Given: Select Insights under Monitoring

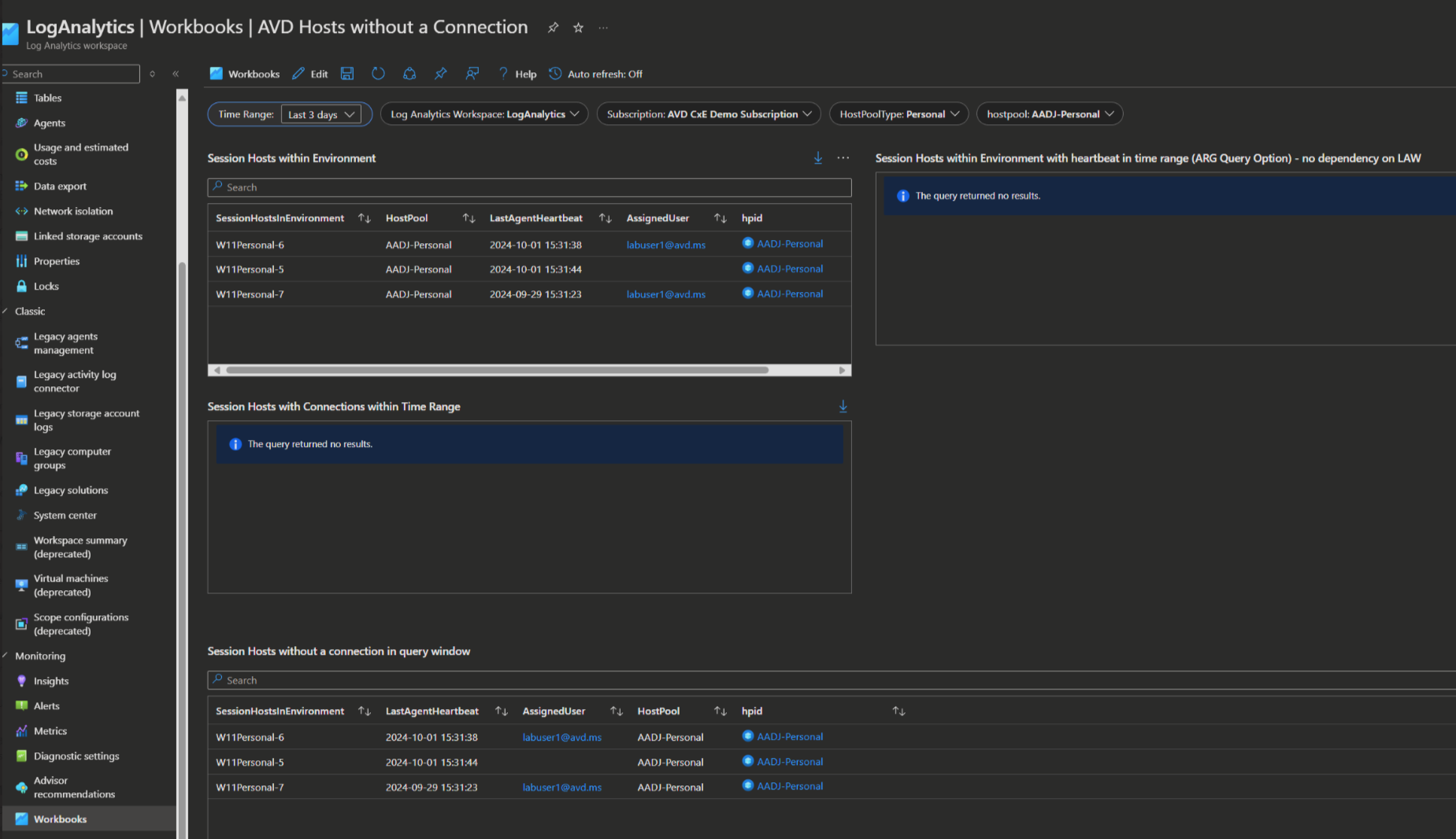Looking at the screenshot, I should (51, 682).
